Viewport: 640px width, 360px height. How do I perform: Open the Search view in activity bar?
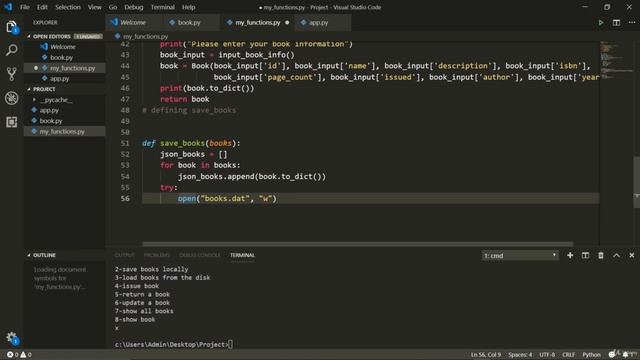pyautogui.click(x=11, y=50)
